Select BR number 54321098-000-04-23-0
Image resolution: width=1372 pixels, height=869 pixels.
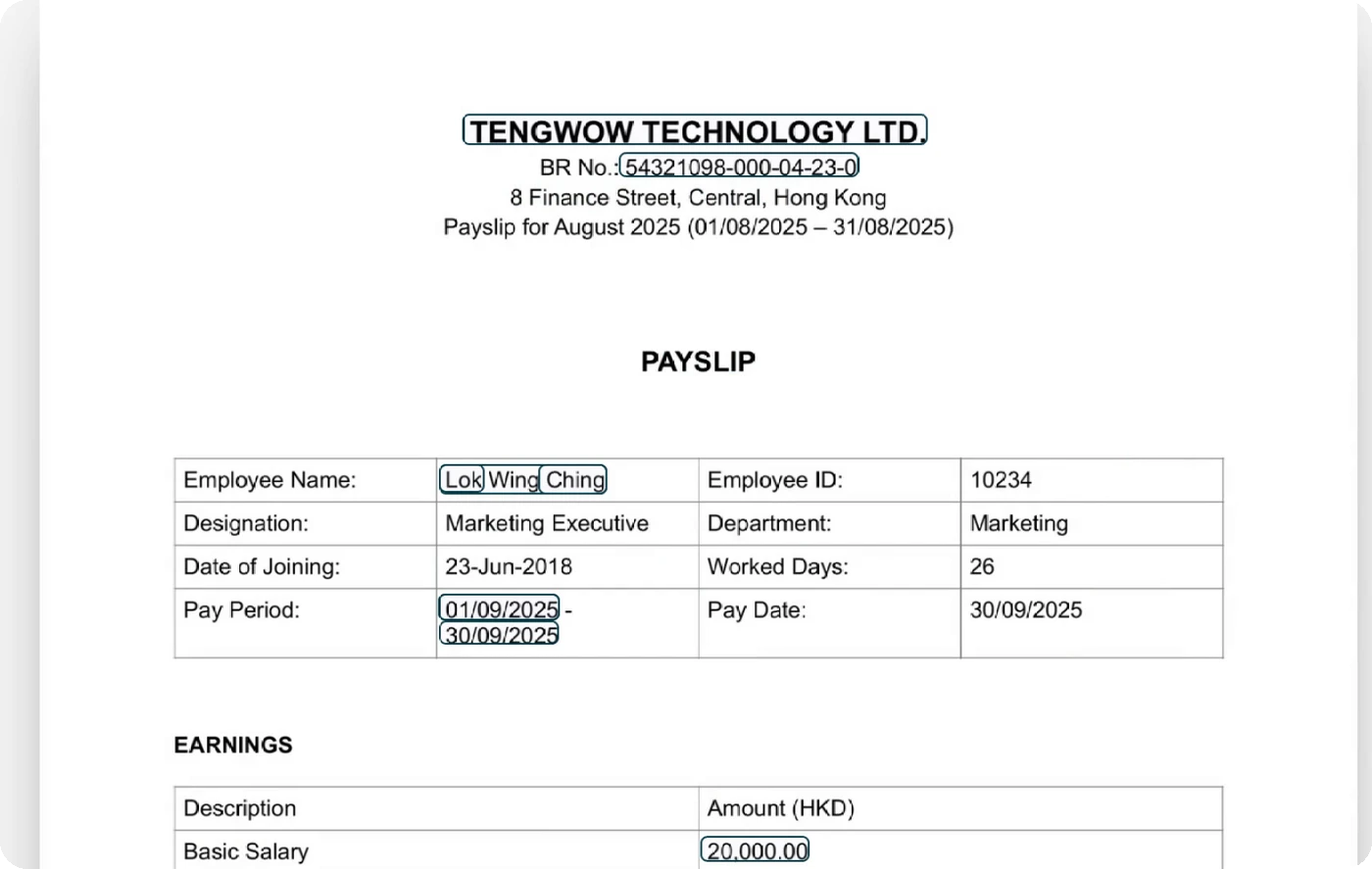[x=740, y=167]
